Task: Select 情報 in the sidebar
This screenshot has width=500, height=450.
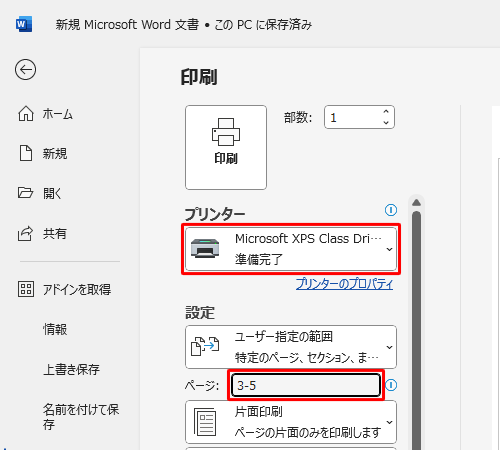Action: tap(55, 329)
